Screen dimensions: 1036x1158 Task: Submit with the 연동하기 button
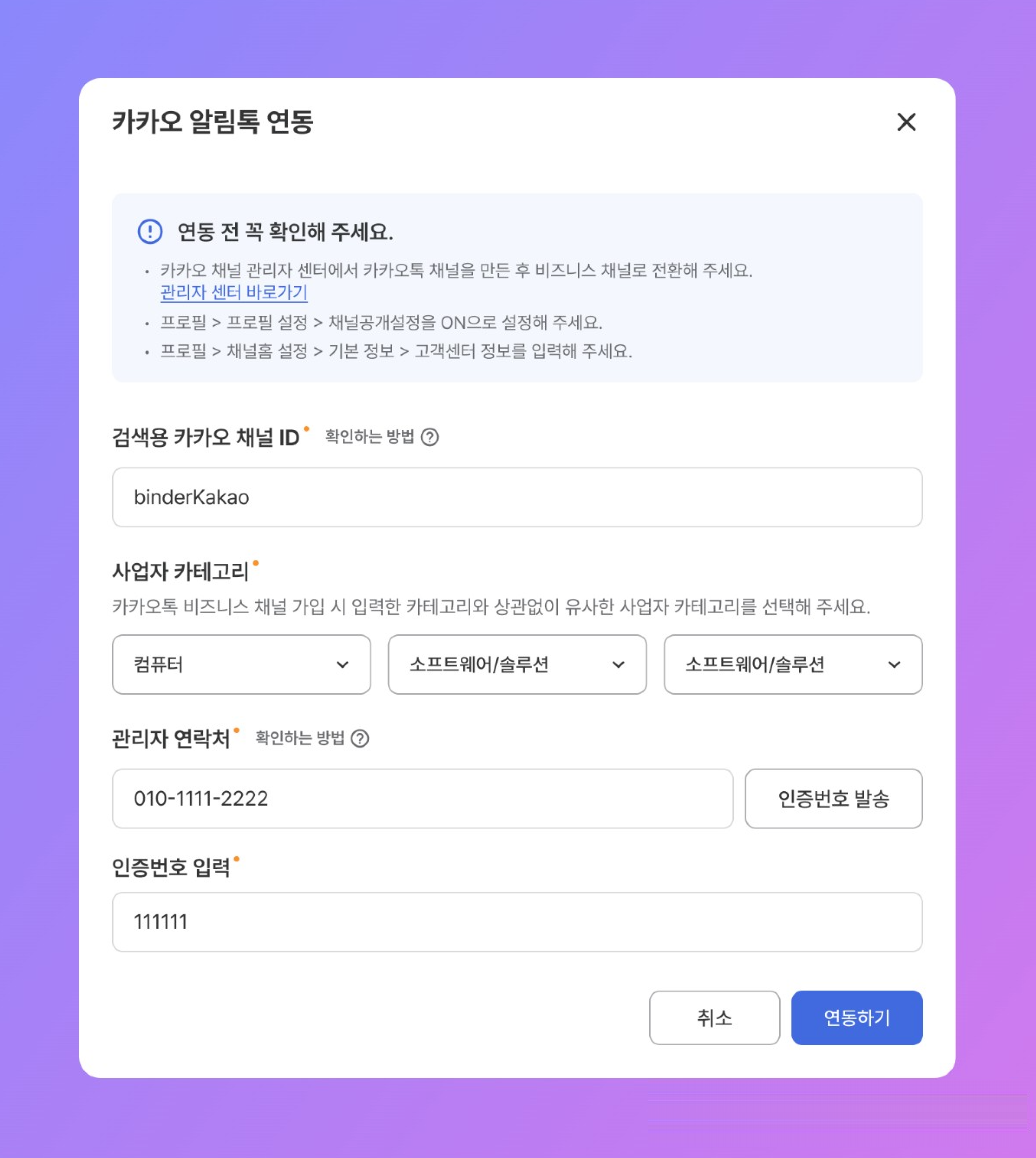[857, 1018]
